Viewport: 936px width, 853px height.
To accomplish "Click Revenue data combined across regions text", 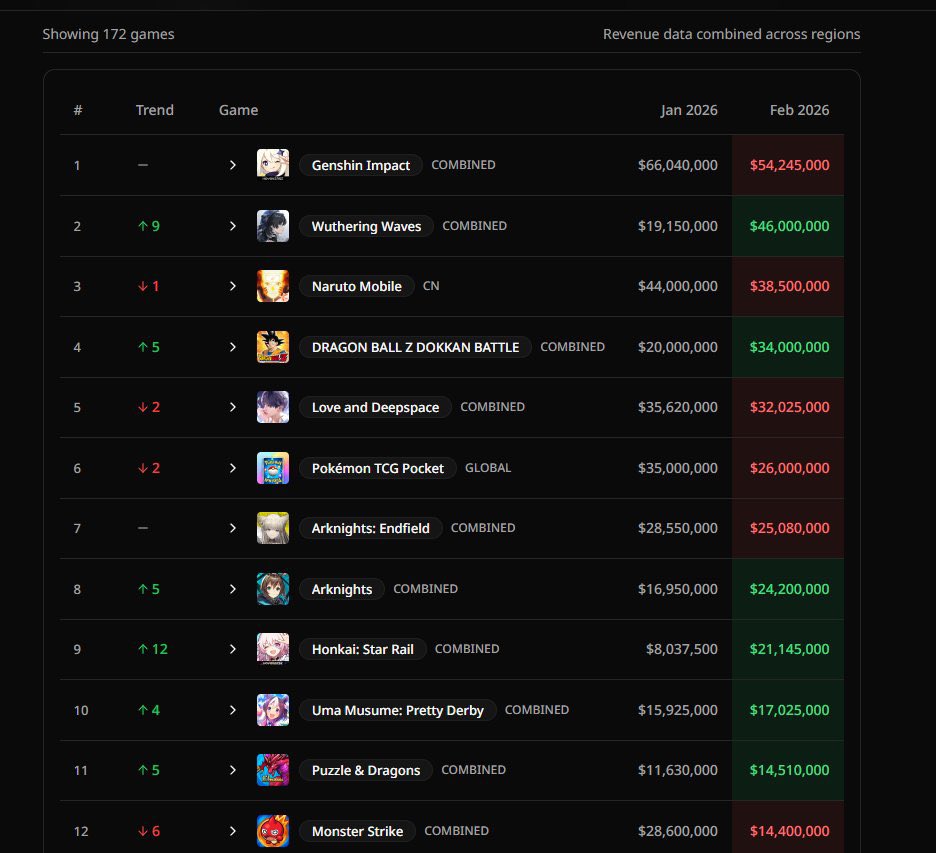I will 731,34.
